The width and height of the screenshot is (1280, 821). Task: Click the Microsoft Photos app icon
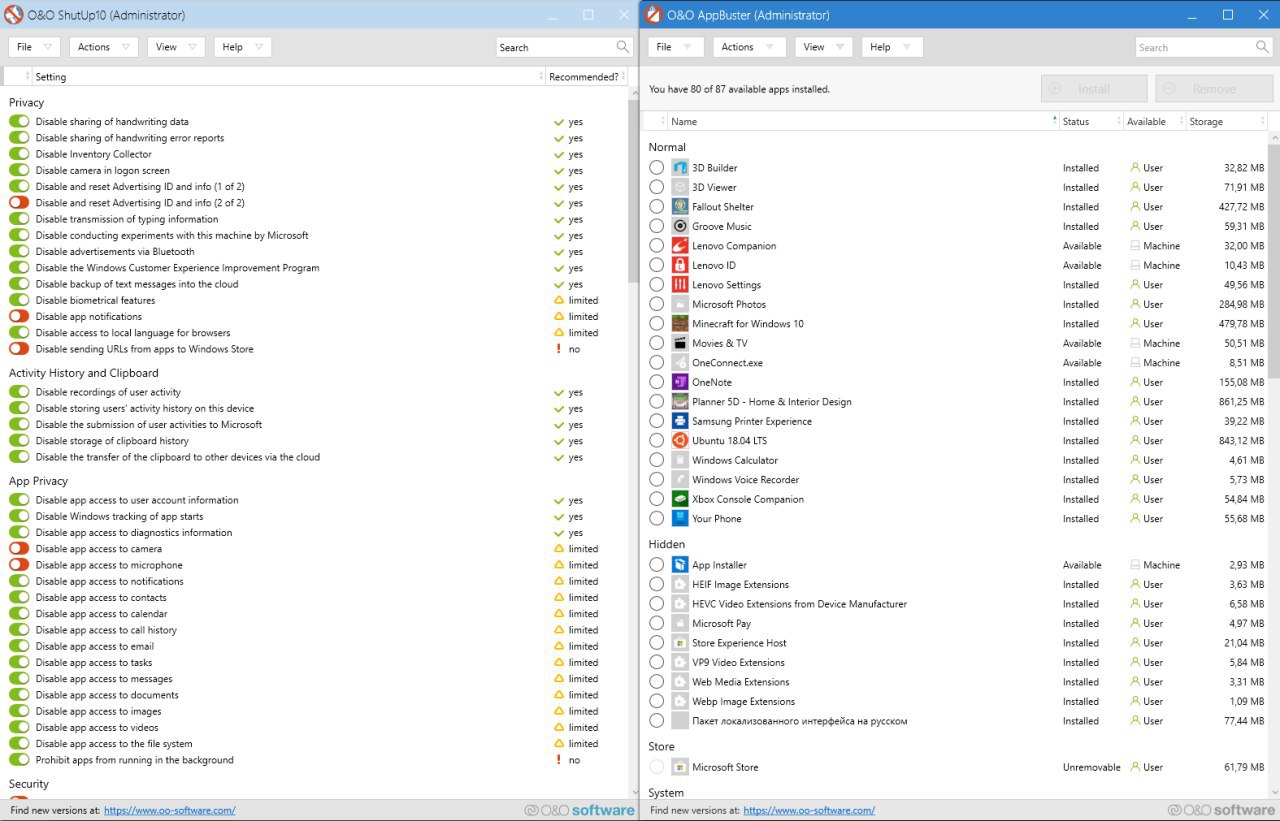click(680, 304)
